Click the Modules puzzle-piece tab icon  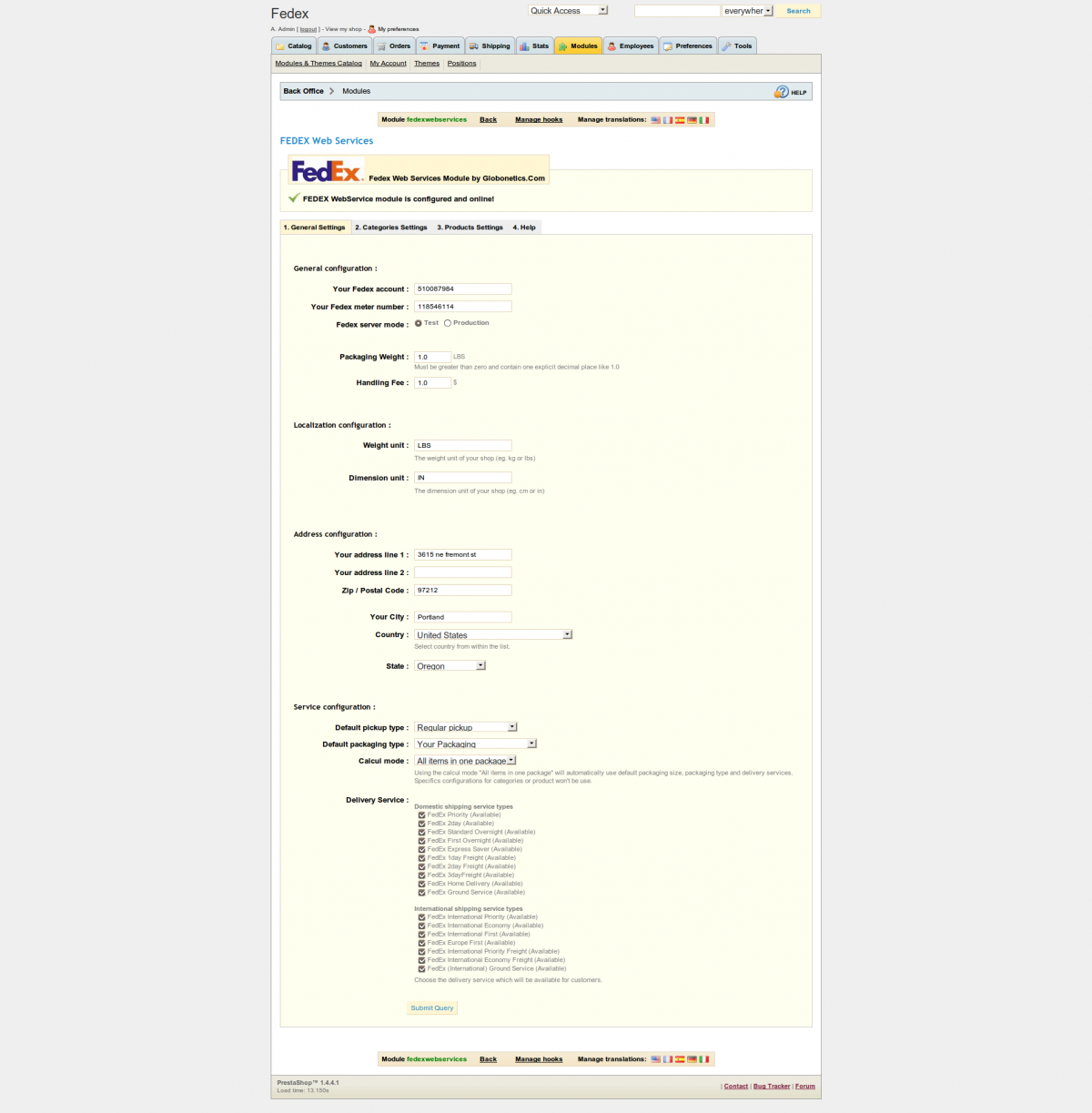[562, 46]
